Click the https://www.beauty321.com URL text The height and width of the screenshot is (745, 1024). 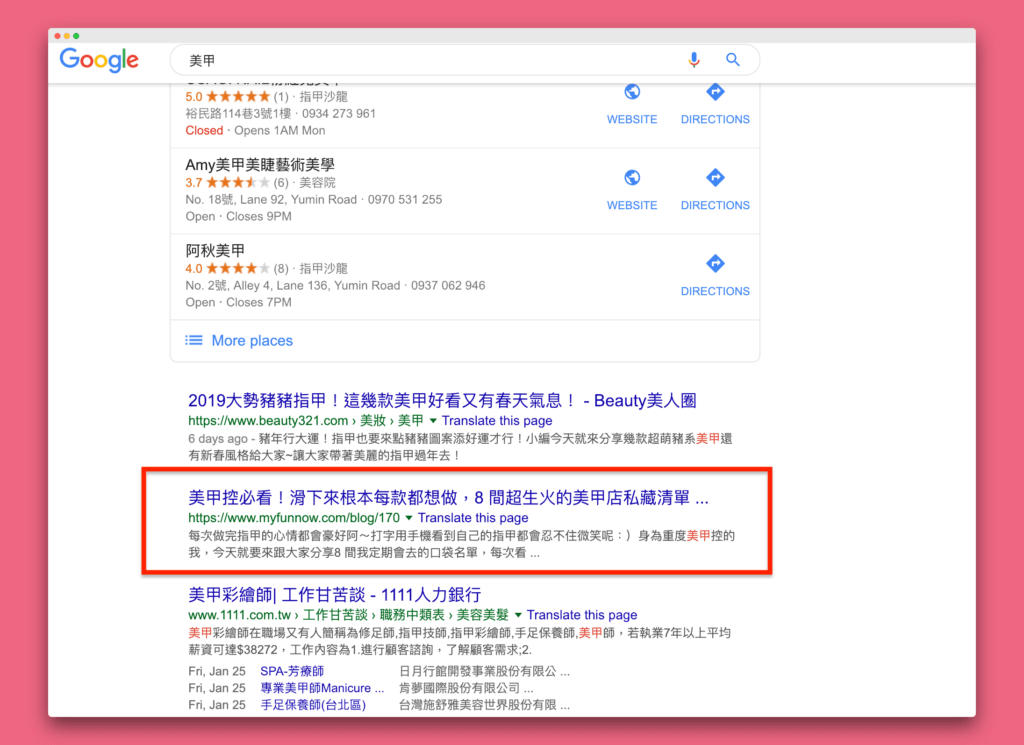point(268,420)
